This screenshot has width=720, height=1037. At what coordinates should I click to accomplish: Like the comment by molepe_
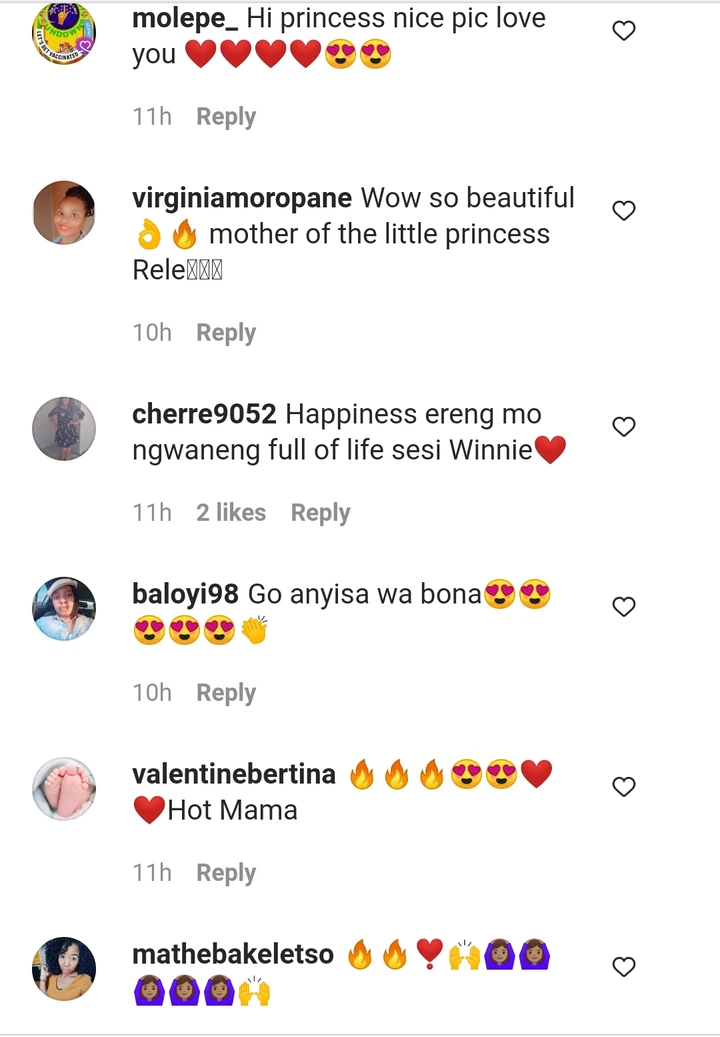click(623, 30)
